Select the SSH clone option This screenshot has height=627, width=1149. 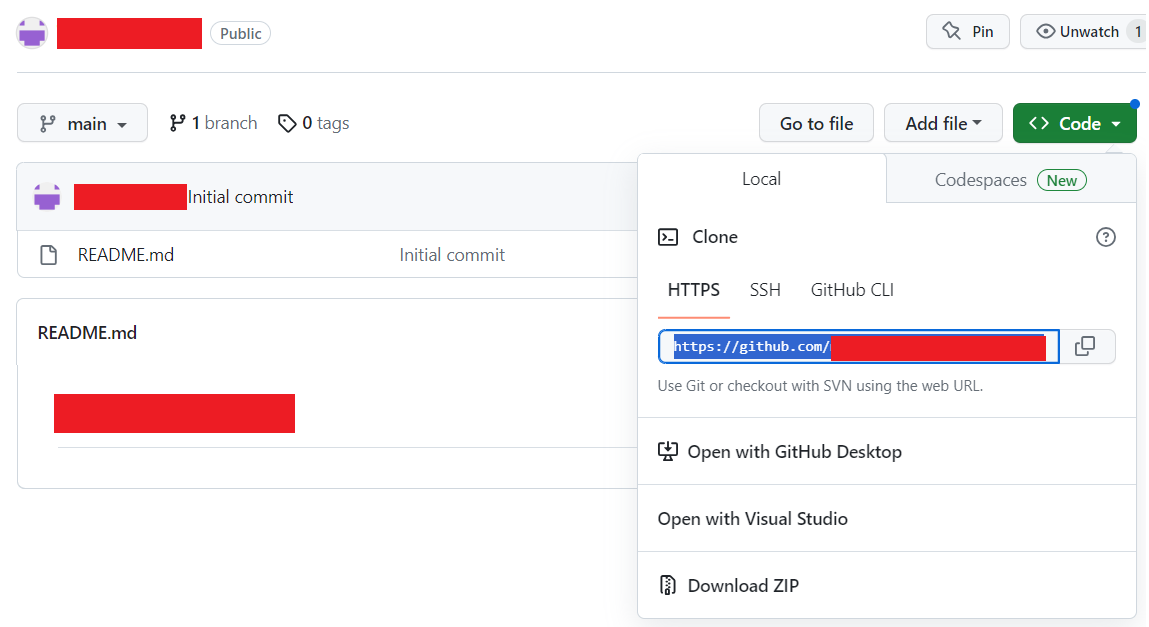[x=765, y=290]
